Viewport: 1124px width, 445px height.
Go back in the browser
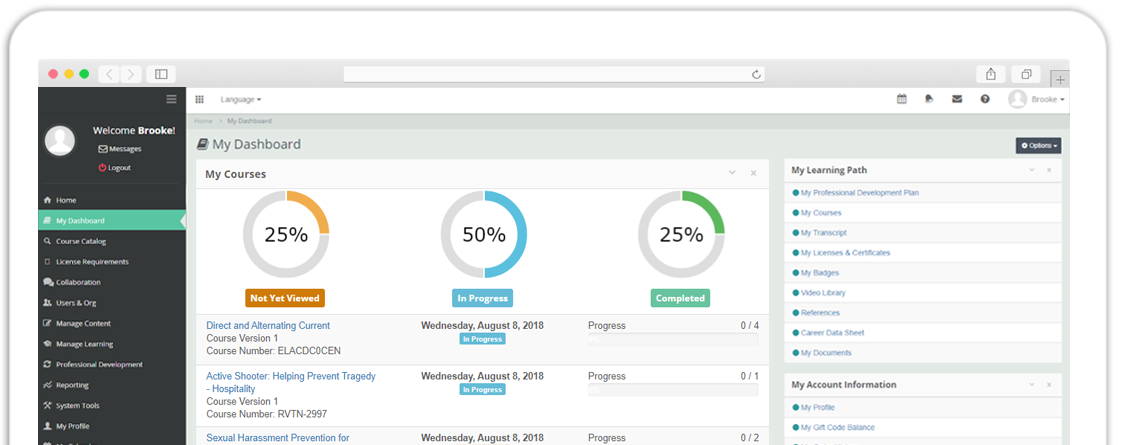click(x=109, y=74)
